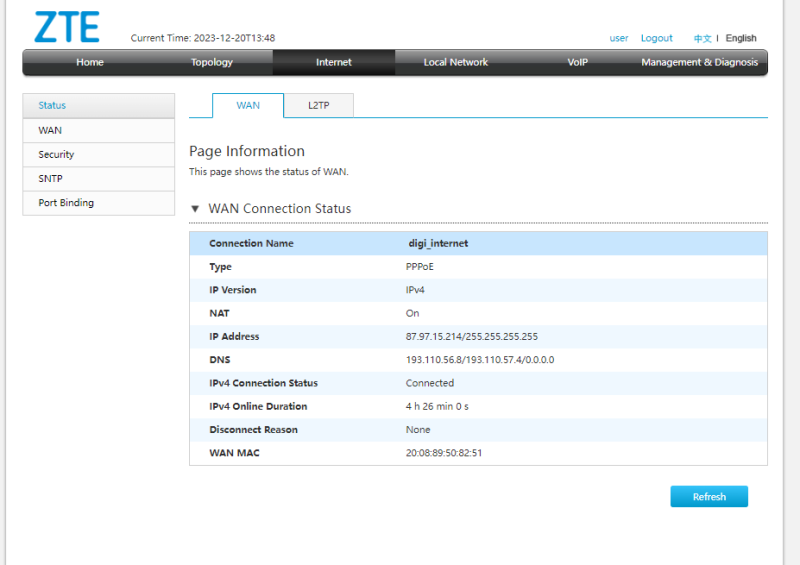Viewport: 800px width, 565px height.
Task: Click the IP Address label
Action: [x=234, y=337]
